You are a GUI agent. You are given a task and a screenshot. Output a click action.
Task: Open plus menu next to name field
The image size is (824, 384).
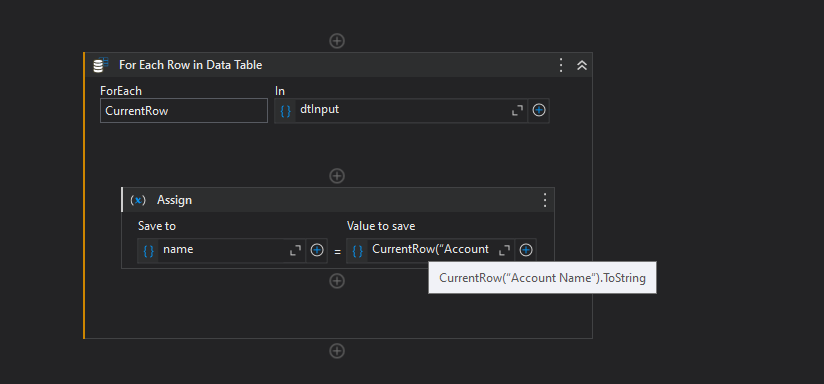click(316, 250)
